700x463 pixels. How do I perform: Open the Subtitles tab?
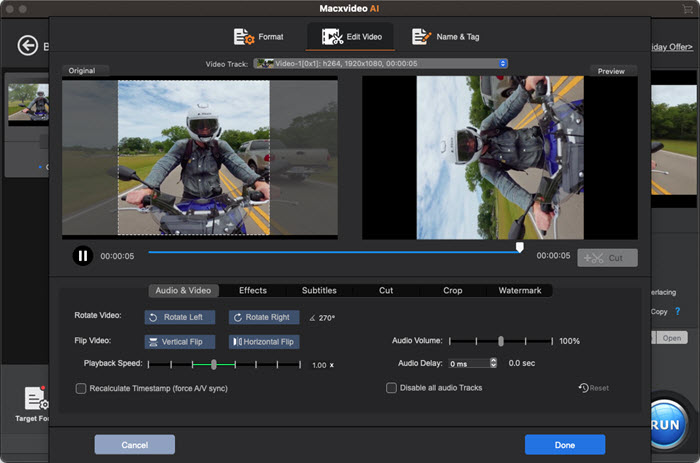click(x=319, y=290)
